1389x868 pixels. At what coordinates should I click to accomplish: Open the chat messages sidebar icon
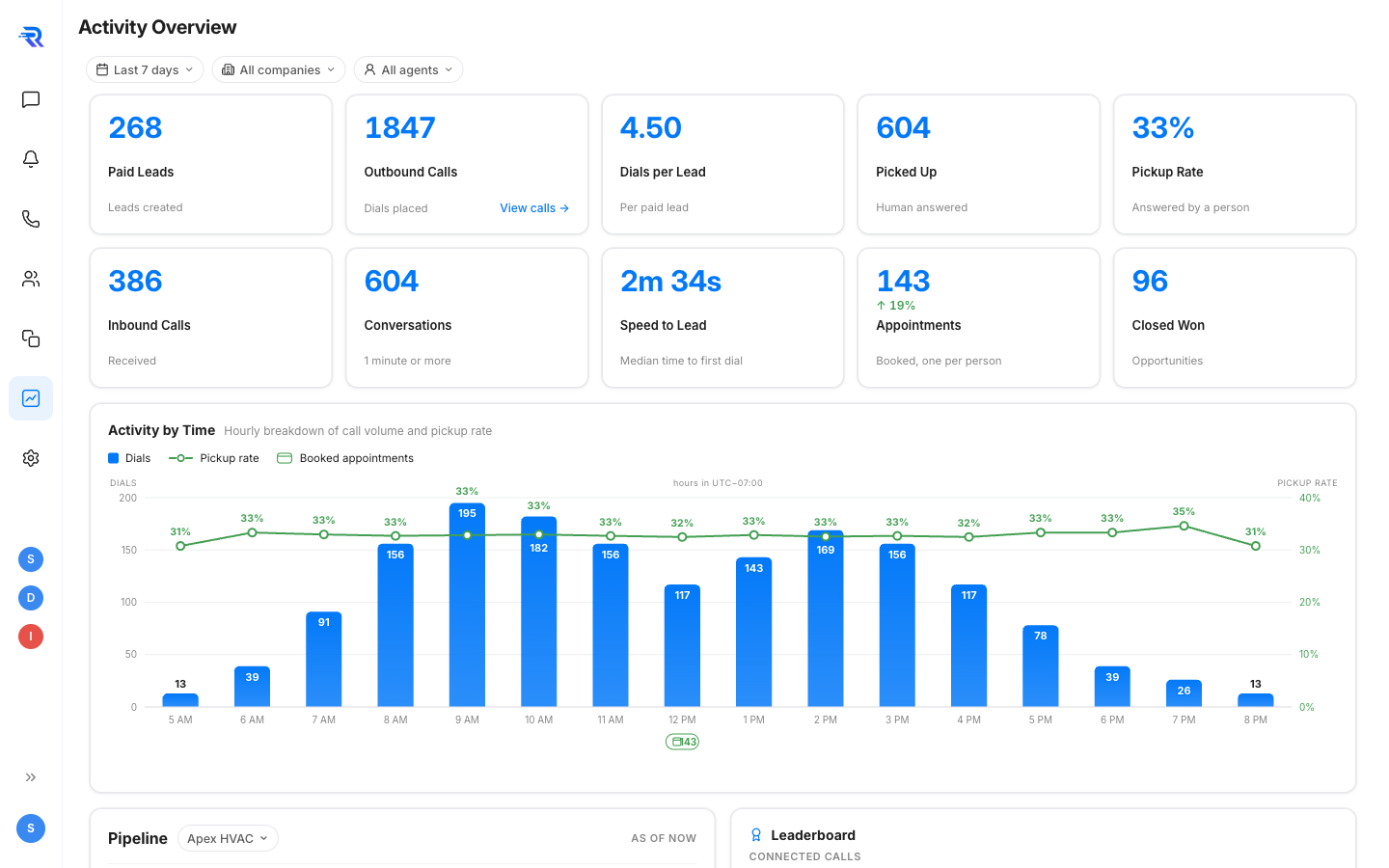[31, 99]
